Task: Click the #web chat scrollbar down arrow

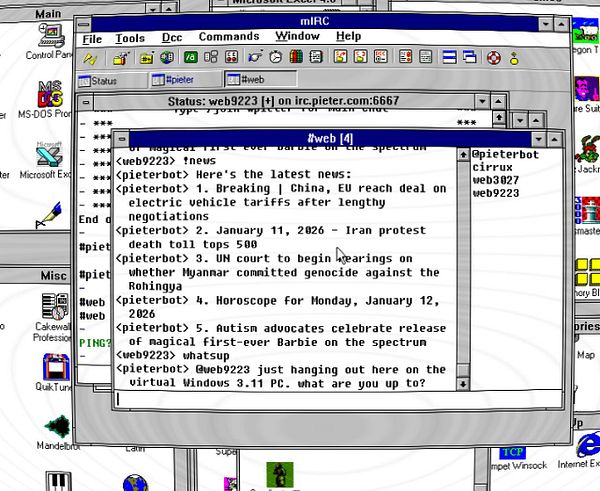Action: point(463,383)
